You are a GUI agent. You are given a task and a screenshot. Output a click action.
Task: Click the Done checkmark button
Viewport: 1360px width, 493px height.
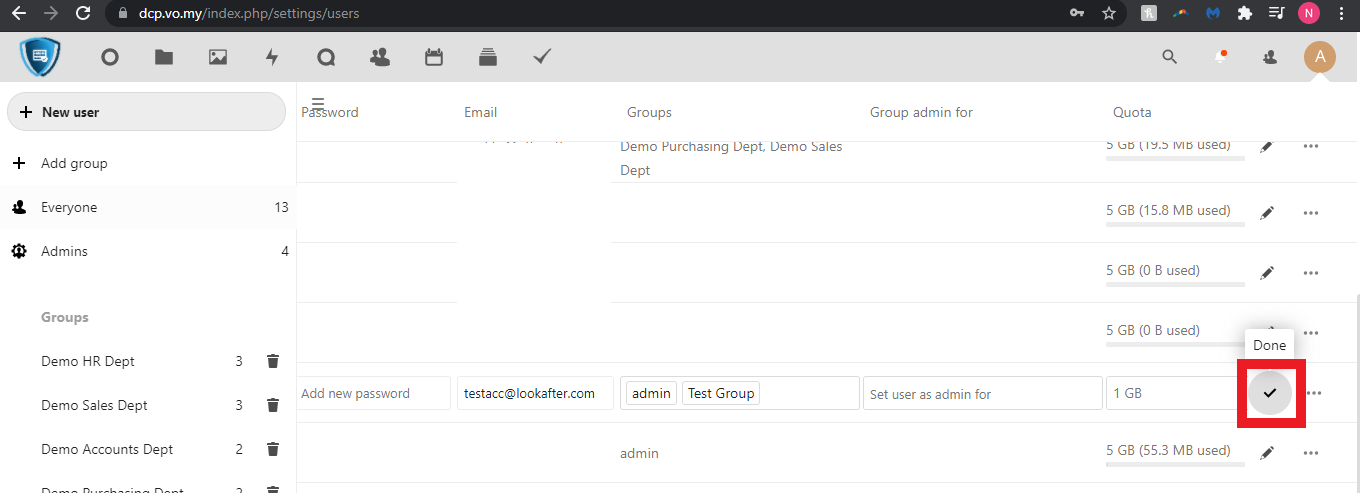click(1269, 393)
